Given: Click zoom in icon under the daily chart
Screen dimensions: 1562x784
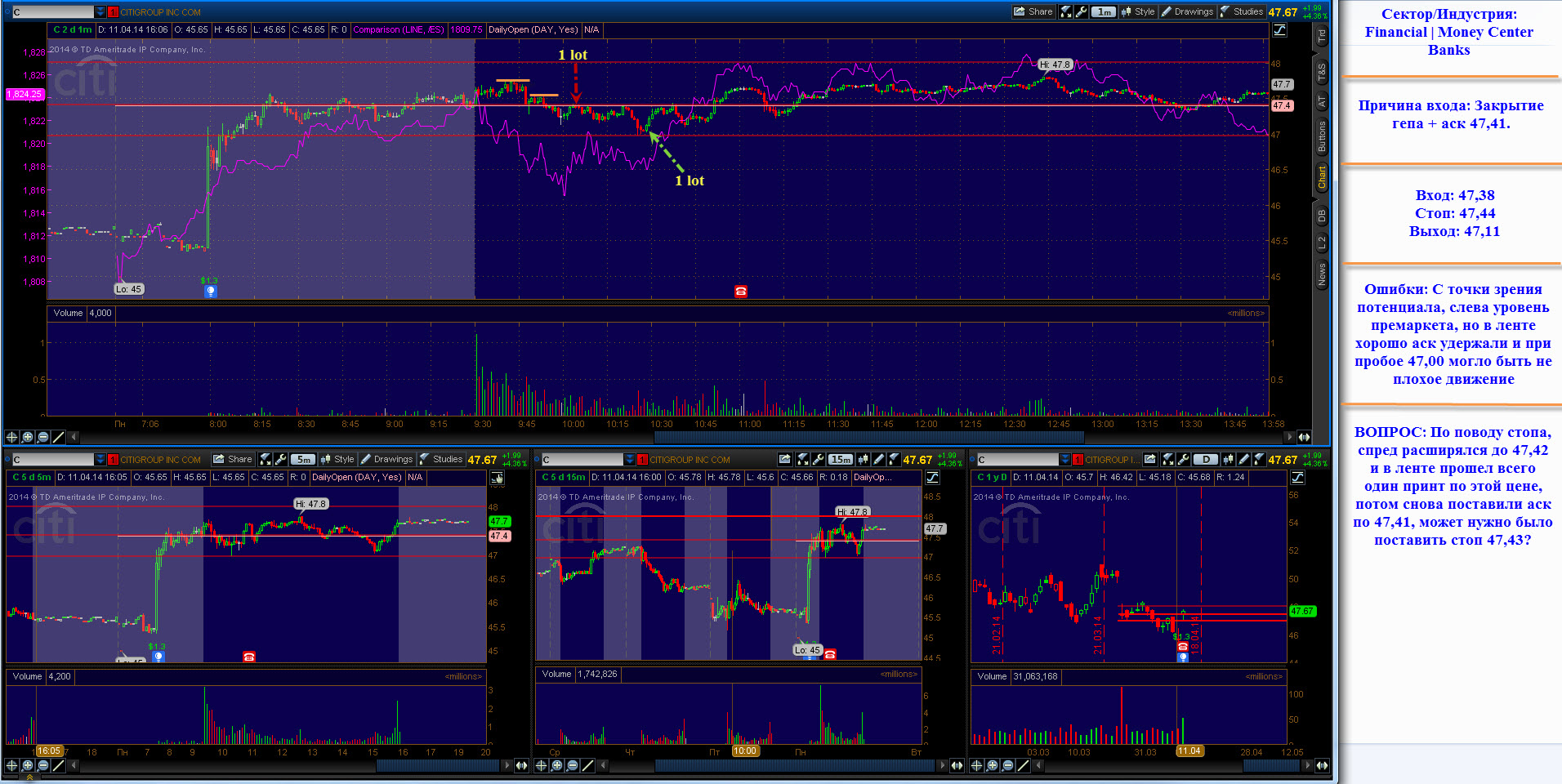Looking at the screenshot, I should coord(992,765).
